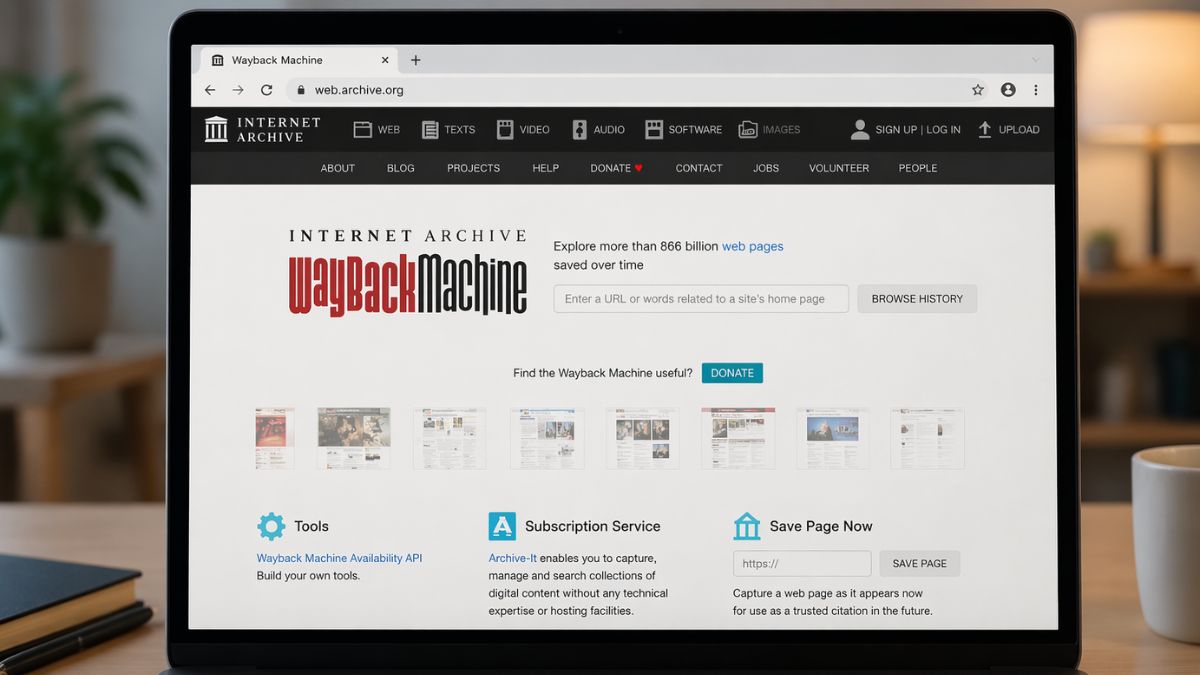Open a new tab with the plus icon
Image resolution: width=1200 pixels, height=675 pixels.
[416, 60]
